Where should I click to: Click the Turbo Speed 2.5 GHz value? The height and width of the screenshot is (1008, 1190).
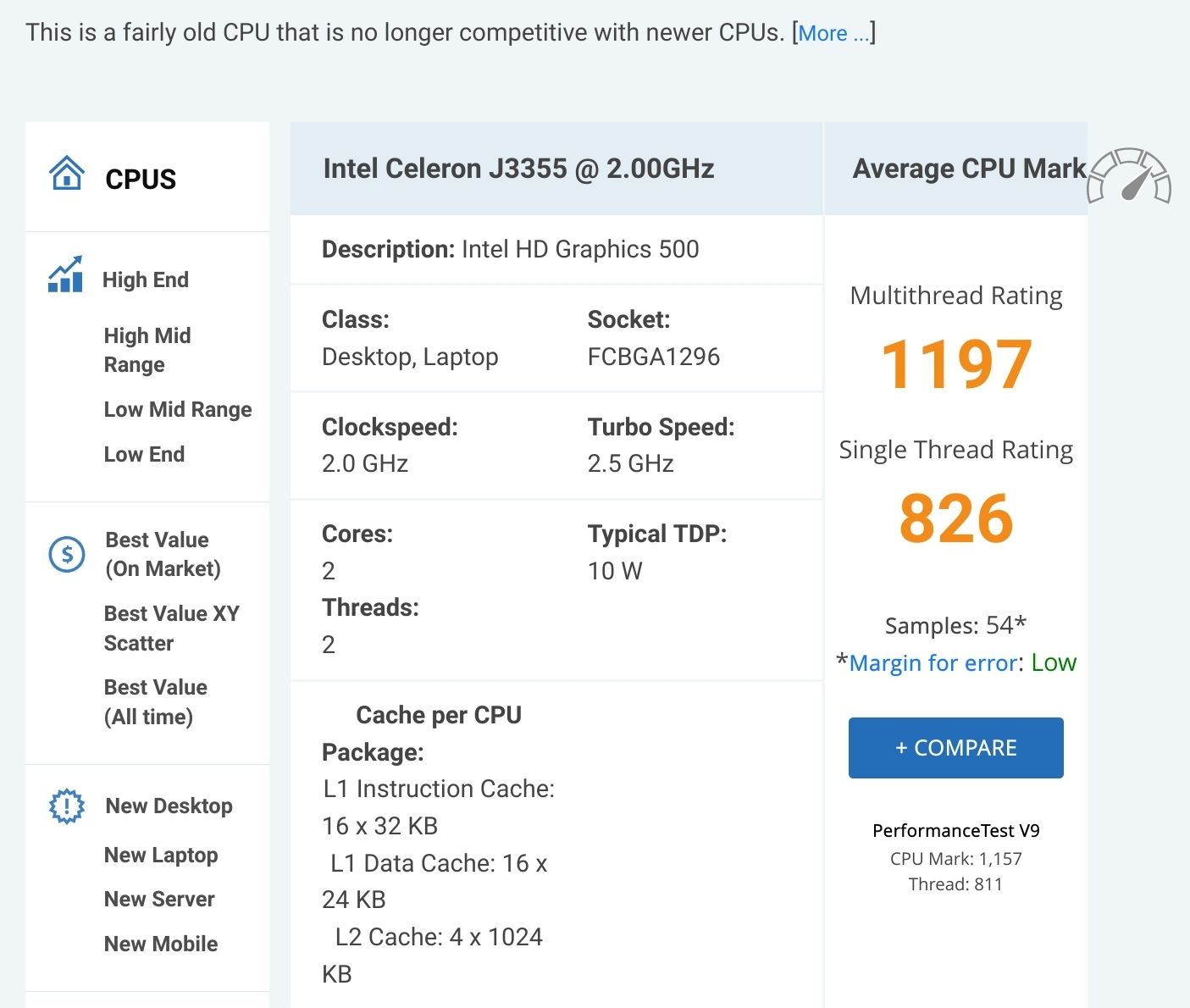click(x=631, y=463)
